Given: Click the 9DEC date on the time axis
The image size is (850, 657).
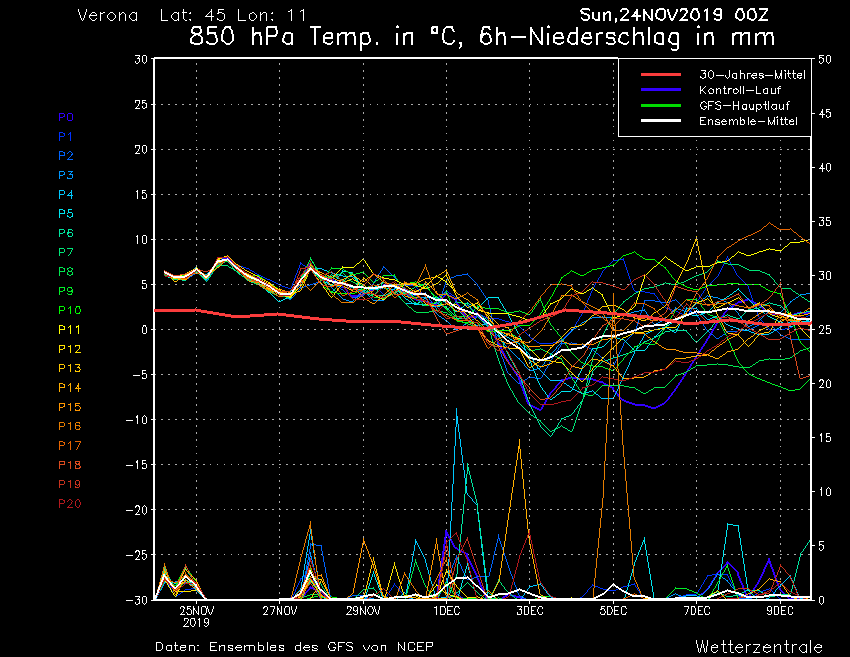Looking at the screenshot, I should 780,610.
